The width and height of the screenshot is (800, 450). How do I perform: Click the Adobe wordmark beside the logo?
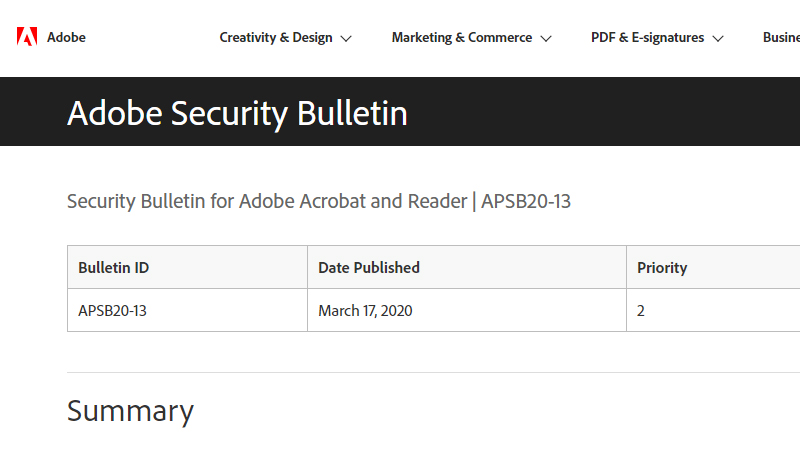click(x=67, y=37)
